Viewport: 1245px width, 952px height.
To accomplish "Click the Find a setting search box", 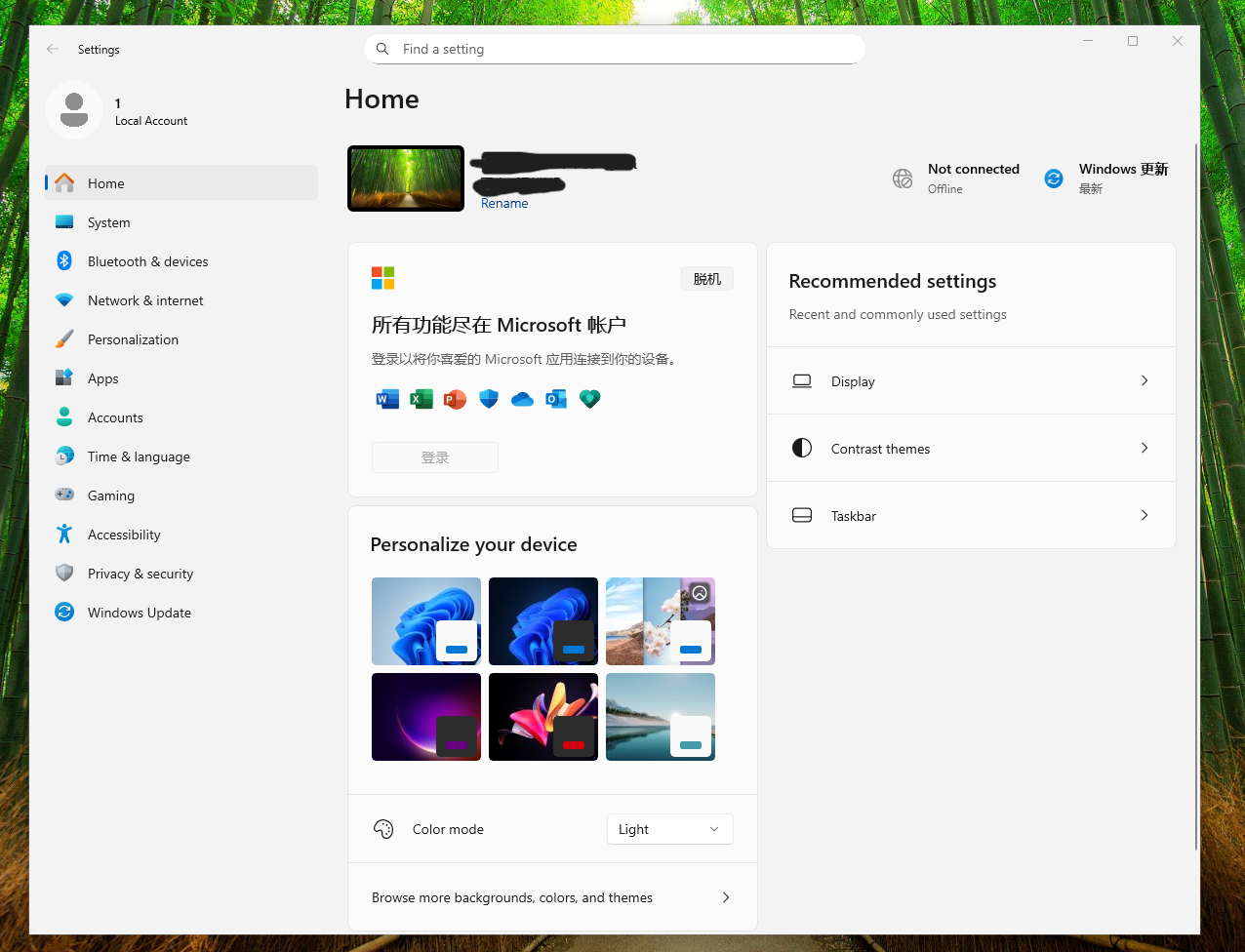I will point(615,49).
